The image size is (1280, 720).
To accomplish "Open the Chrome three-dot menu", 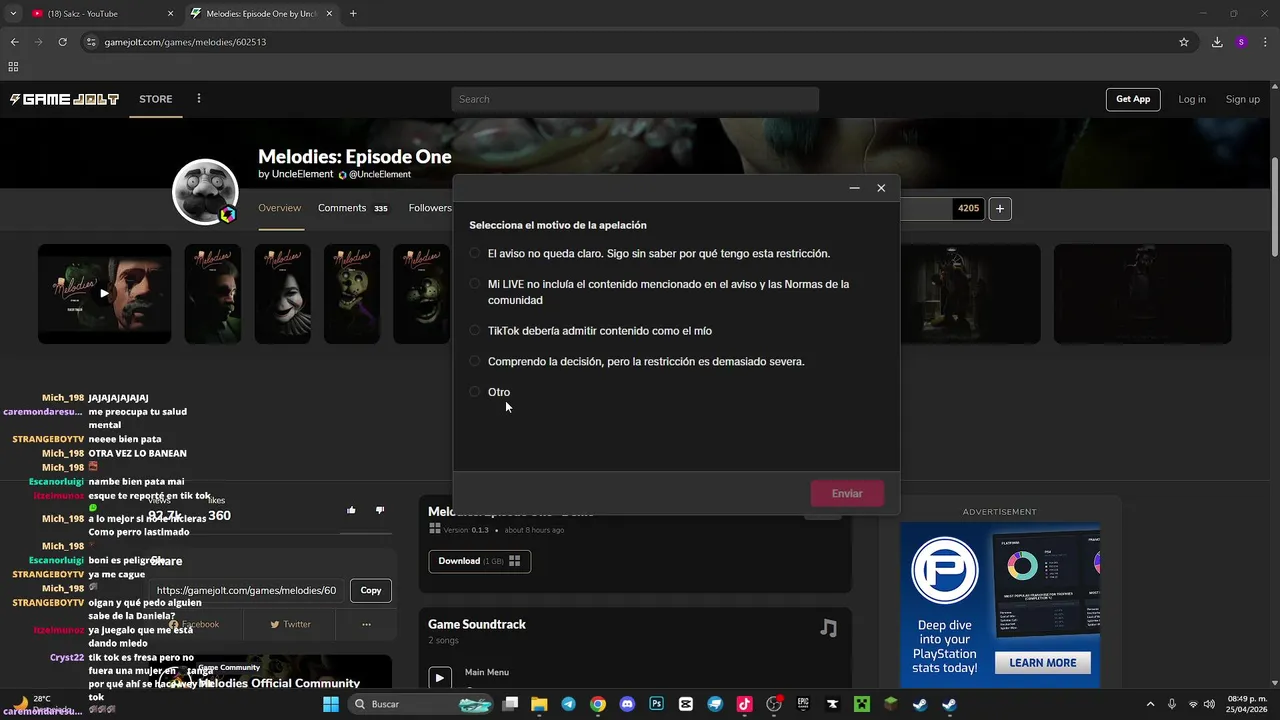I will pyautogui.click(x=1265, y=42).
